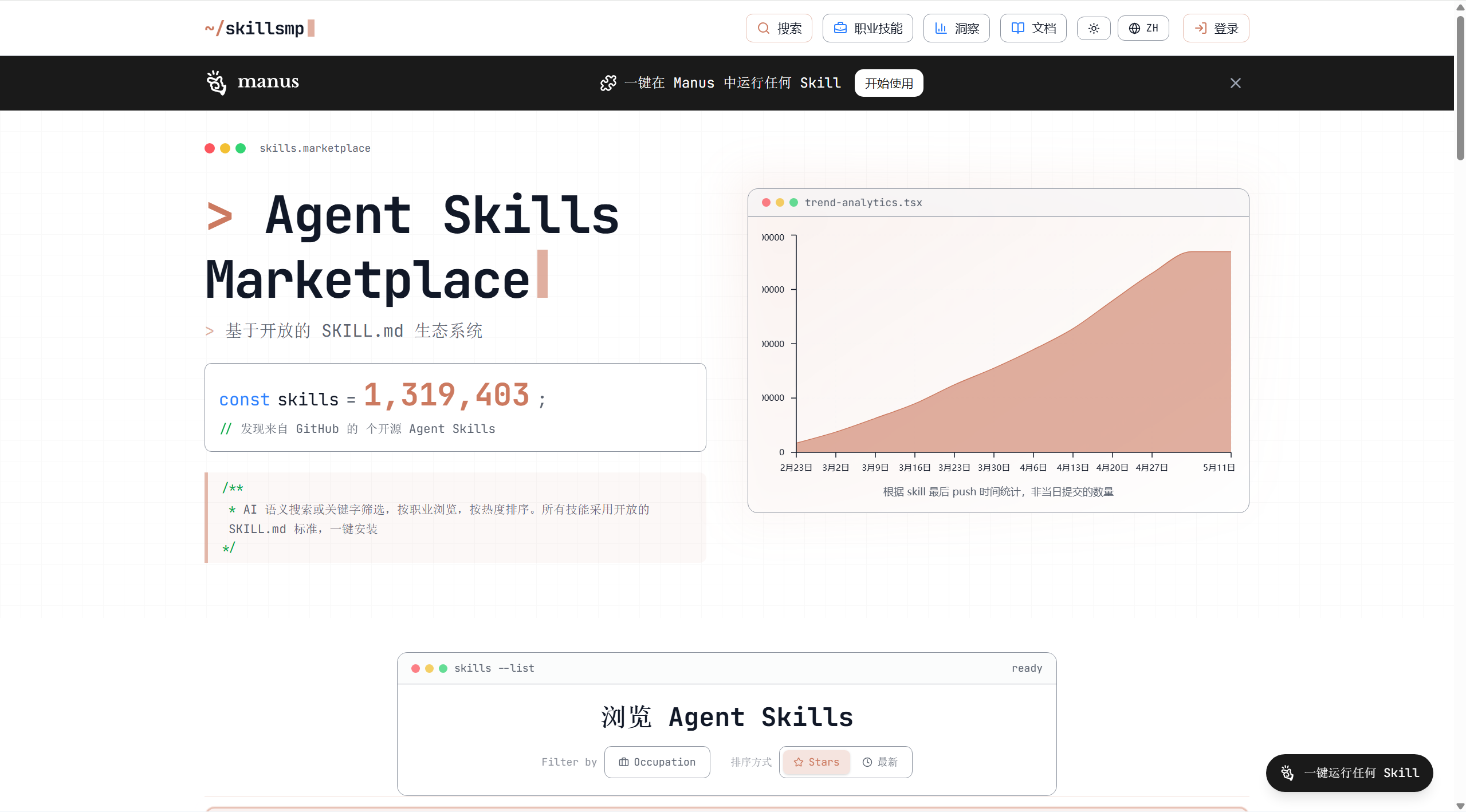Click the scrollbar down arrow

1460,806
